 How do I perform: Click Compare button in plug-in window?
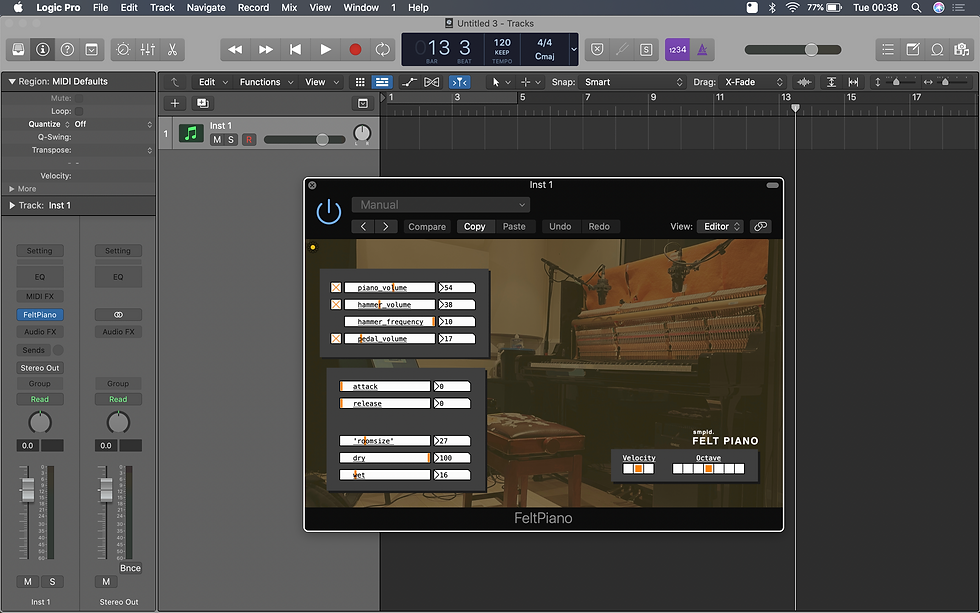point(427,226)
